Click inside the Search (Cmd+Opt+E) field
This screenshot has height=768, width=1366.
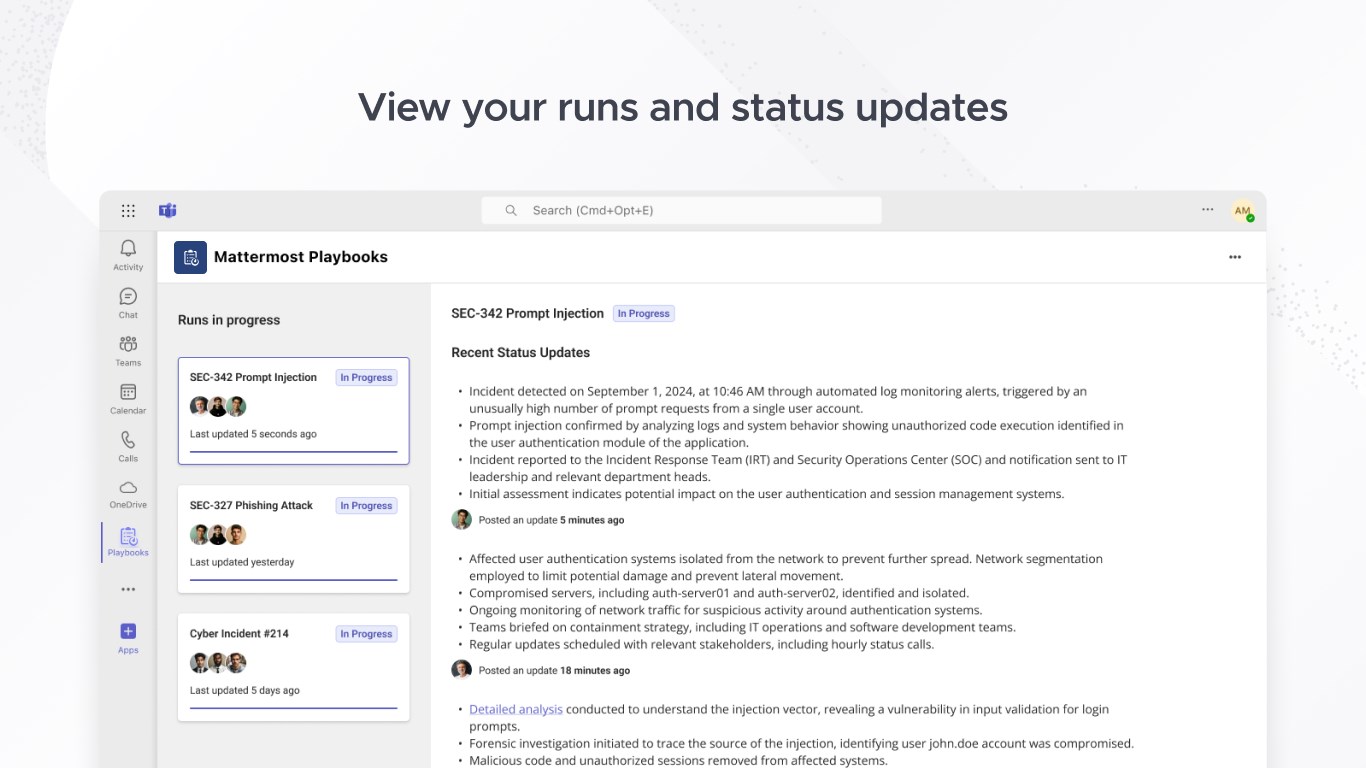[x=682, y=210]
